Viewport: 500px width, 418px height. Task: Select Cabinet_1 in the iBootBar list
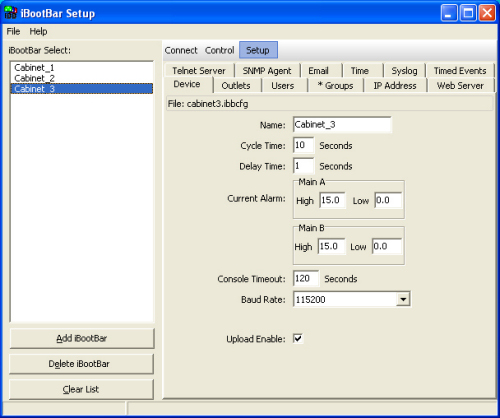[x=82, y=68]
